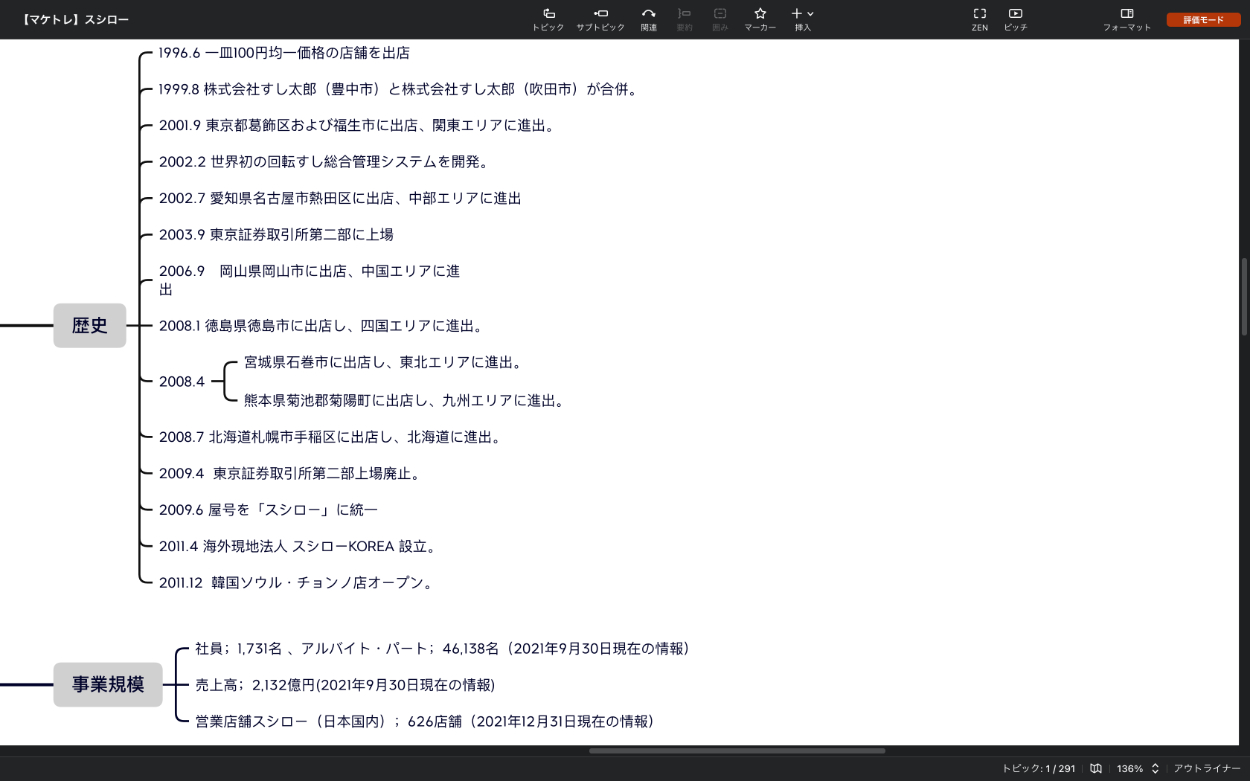Open the 136% zoom level stepper
Viewport: 1250px width, 781px height.
(1155, 768)
